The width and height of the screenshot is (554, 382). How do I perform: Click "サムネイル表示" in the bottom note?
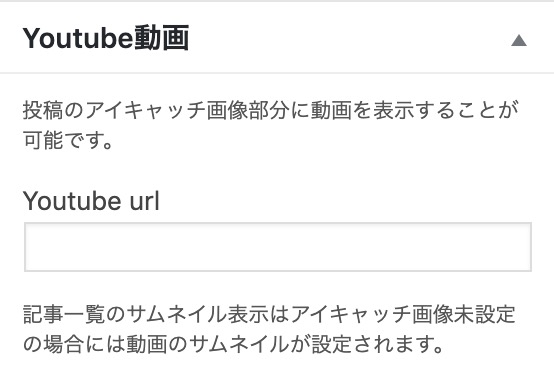198,314
